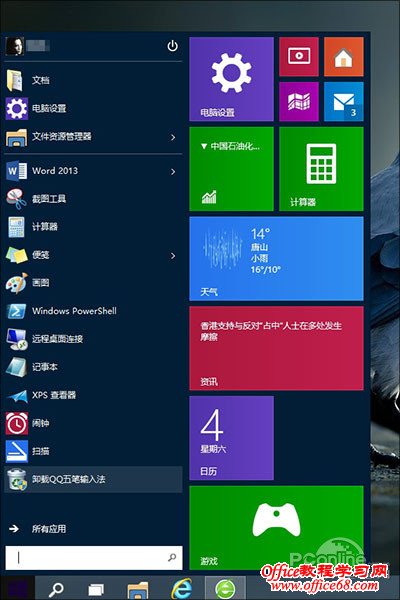This screenshot has height=600, width=400.
Task: Launch Word 2013 from the list
Action: [93, 171]
